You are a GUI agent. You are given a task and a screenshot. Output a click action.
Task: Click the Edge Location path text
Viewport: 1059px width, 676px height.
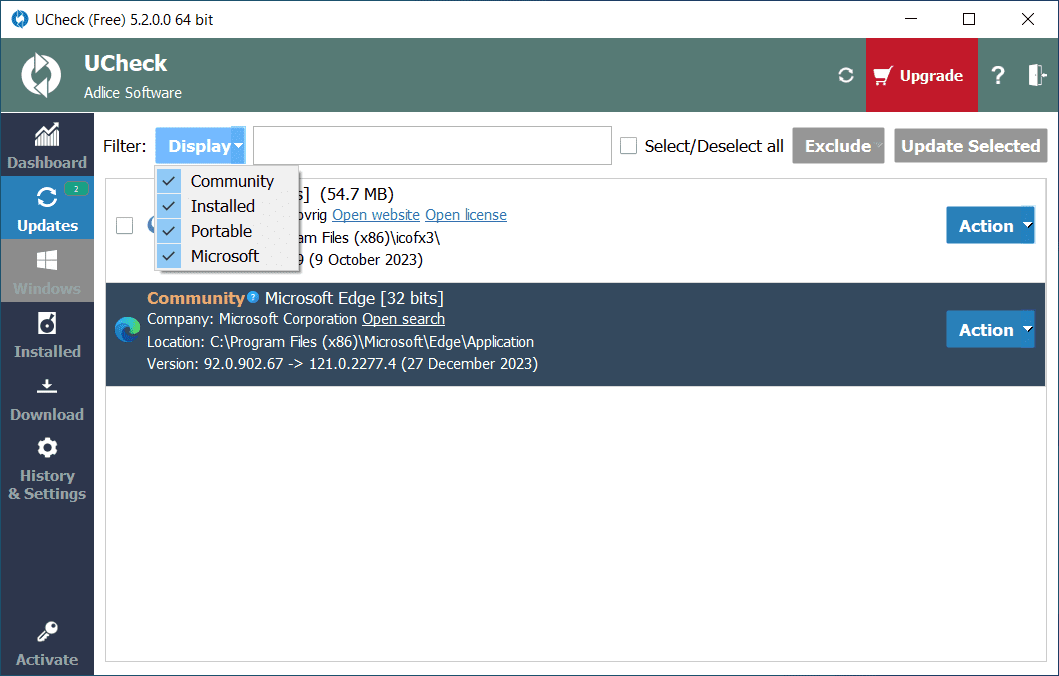coord(340,342)
